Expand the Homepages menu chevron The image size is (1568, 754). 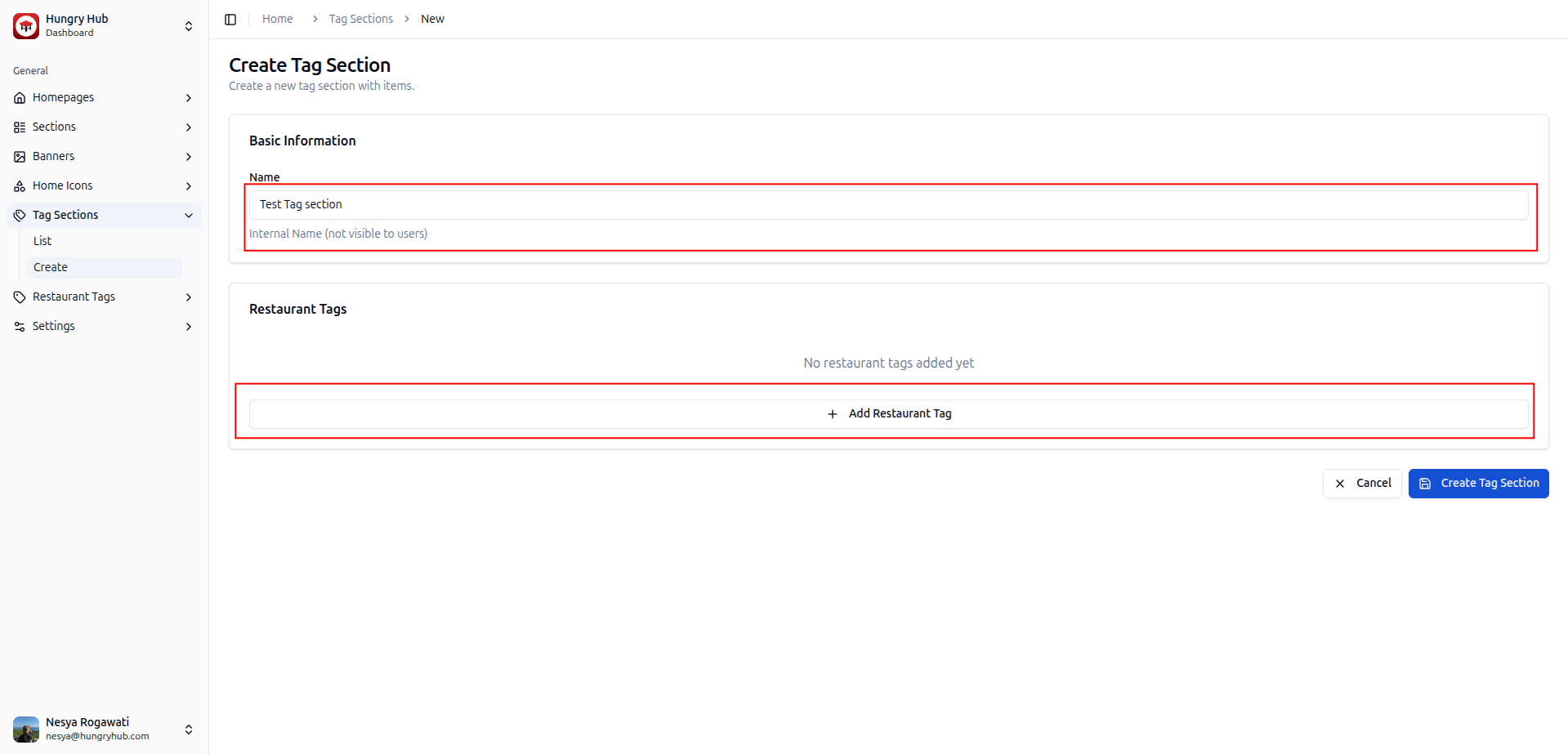pyautogui.click(x=189, y=98)
